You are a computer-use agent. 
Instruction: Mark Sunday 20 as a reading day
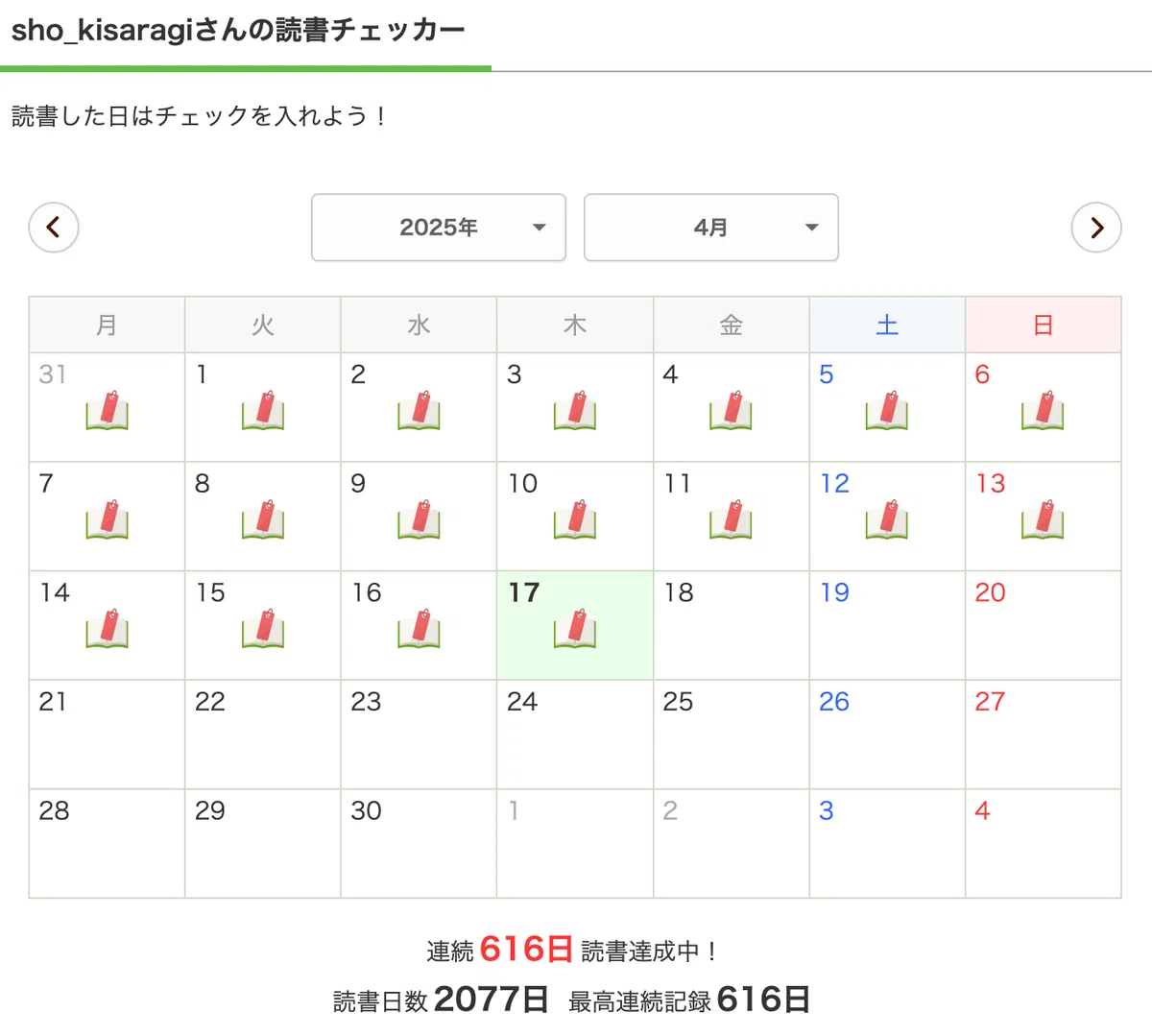pos(1044,626)
